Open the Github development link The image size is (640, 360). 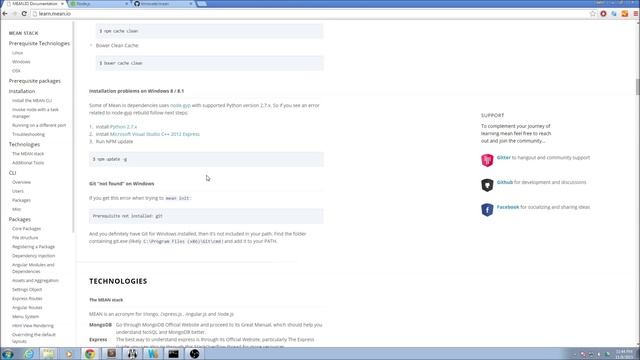(504, 182)
